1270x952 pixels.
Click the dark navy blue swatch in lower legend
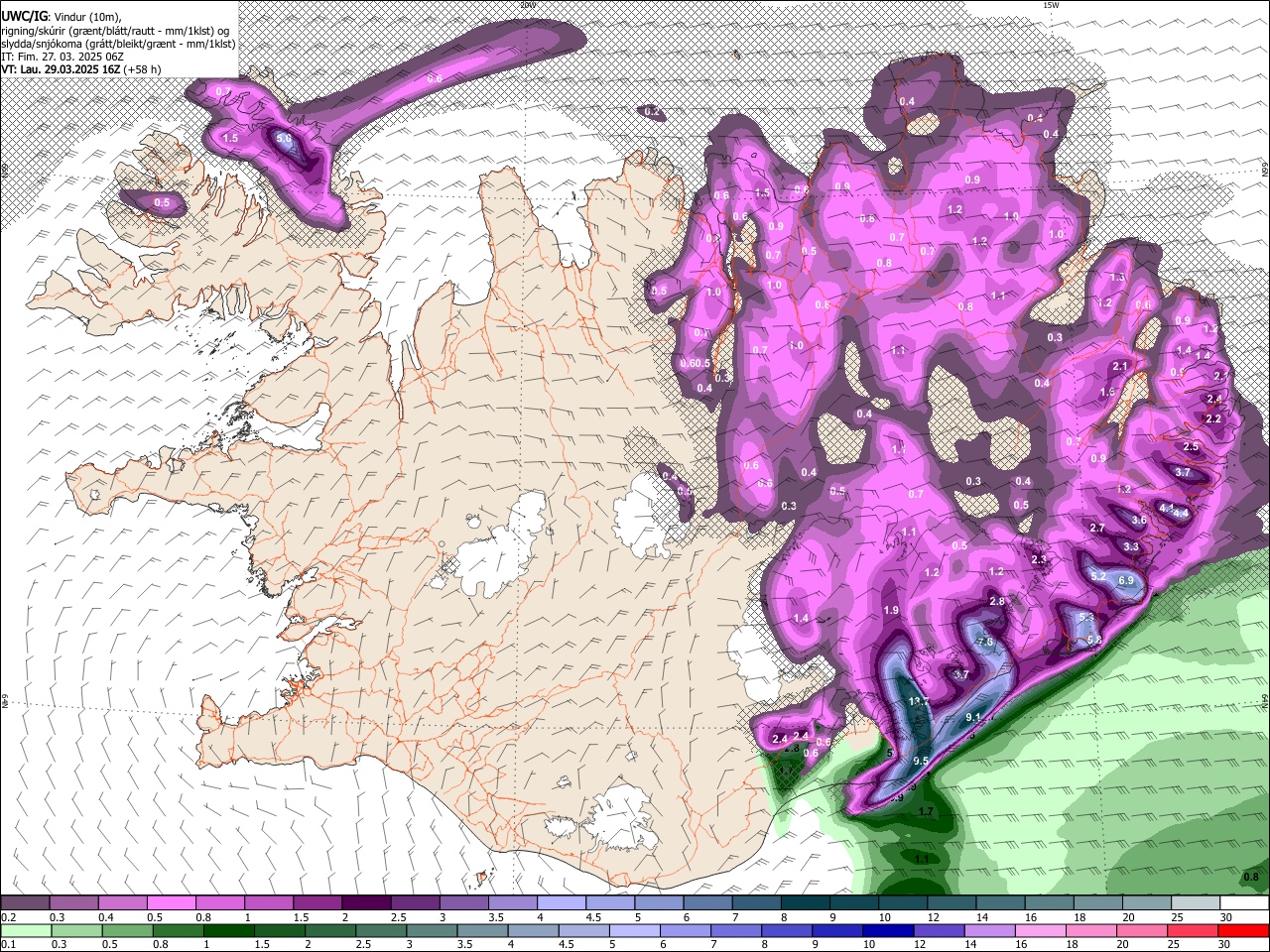[887, 931]
